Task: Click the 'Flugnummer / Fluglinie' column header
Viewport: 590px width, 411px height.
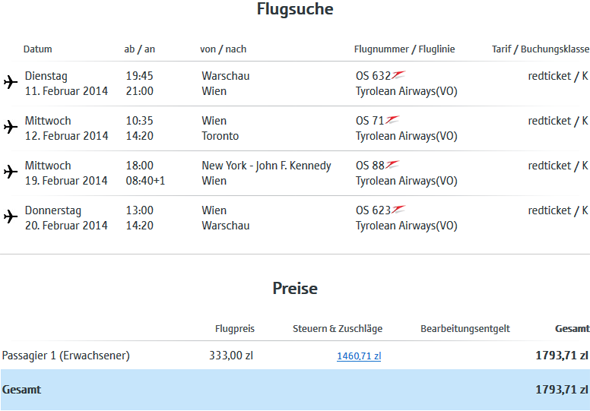Action: click(404, 49)
